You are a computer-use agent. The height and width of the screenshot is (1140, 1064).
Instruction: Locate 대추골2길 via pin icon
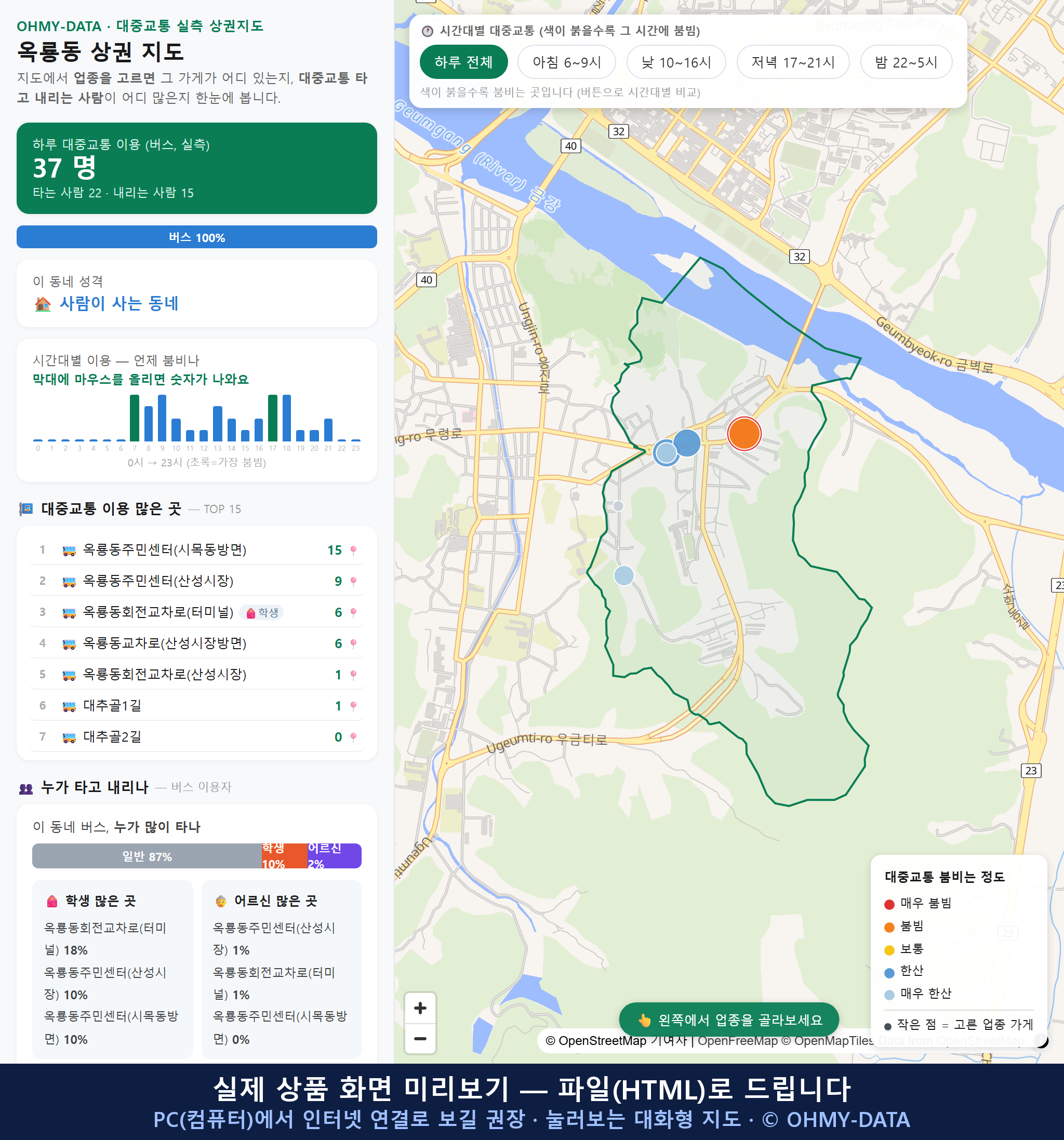[x=353, y=737]
